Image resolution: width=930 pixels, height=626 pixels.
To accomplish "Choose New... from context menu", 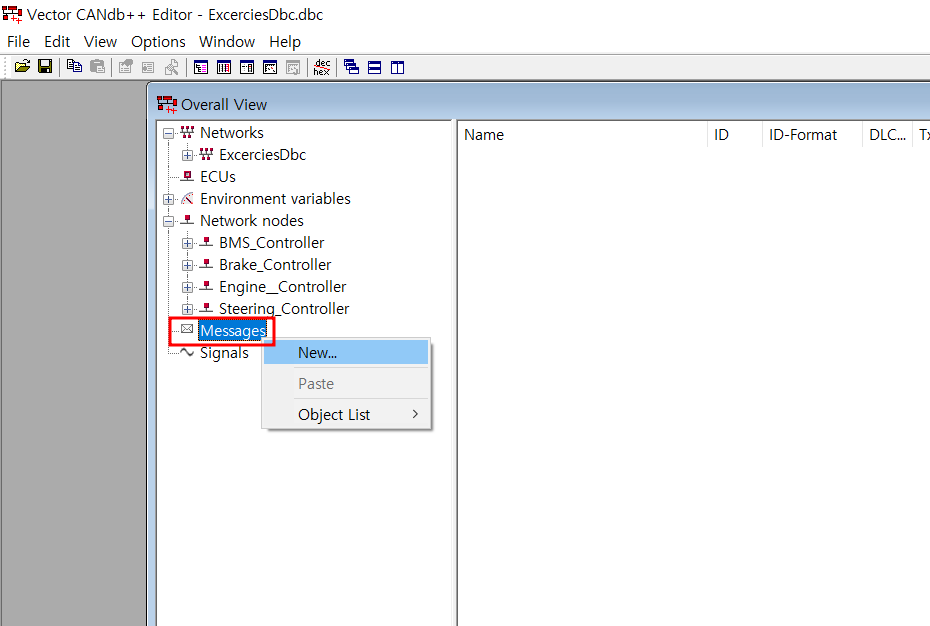I will (x=346, y=352).
